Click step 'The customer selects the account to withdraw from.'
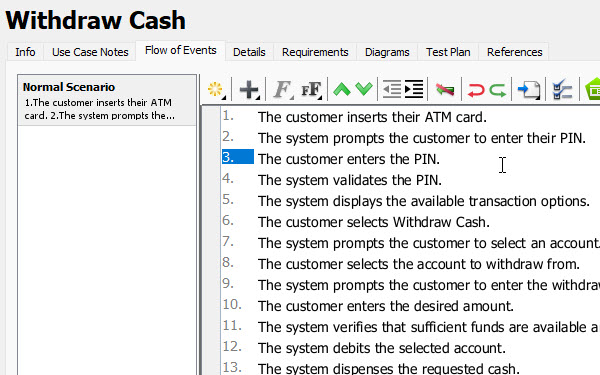Image resolution: width=600 pixels, height=375 pixels. tap(419, 264)
